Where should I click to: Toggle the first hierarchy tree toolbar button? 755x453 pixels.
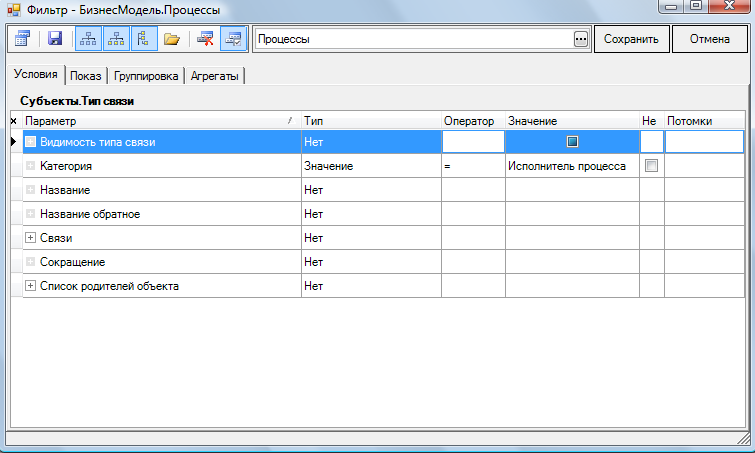point(87,39)
